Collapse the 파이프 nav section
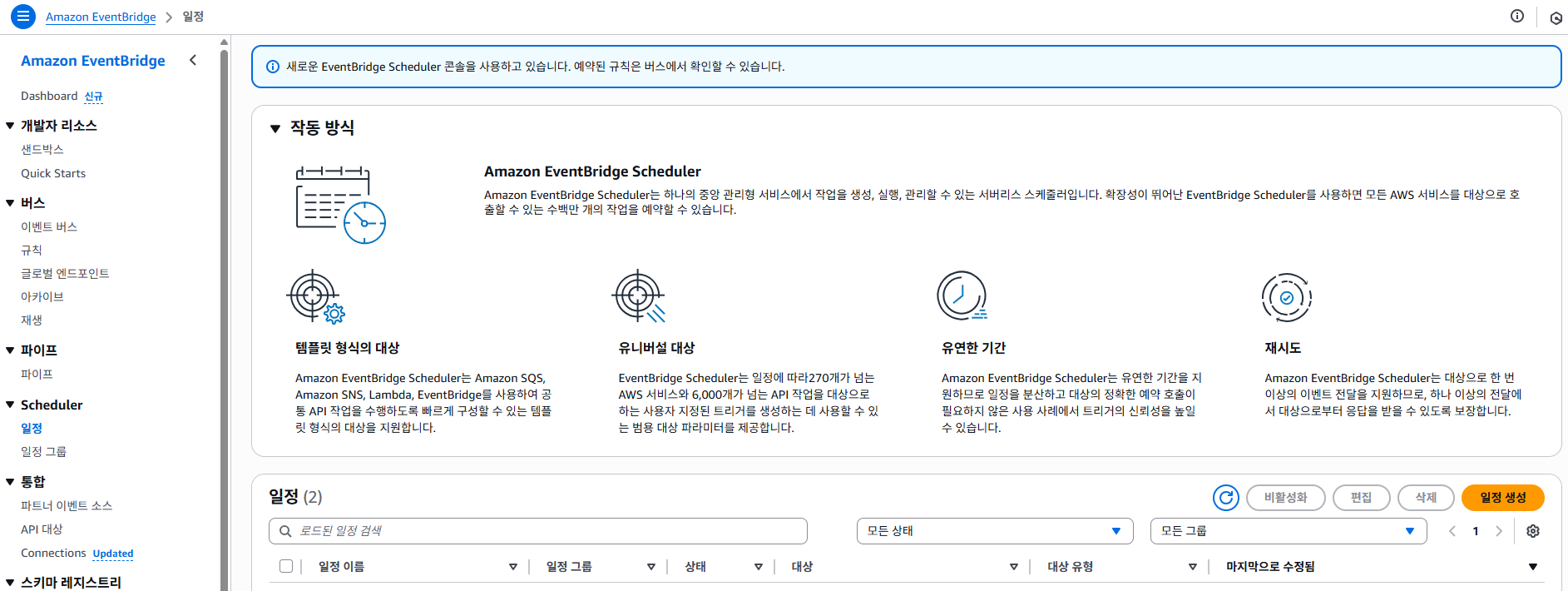The image size is (1568, 591). 10,350
